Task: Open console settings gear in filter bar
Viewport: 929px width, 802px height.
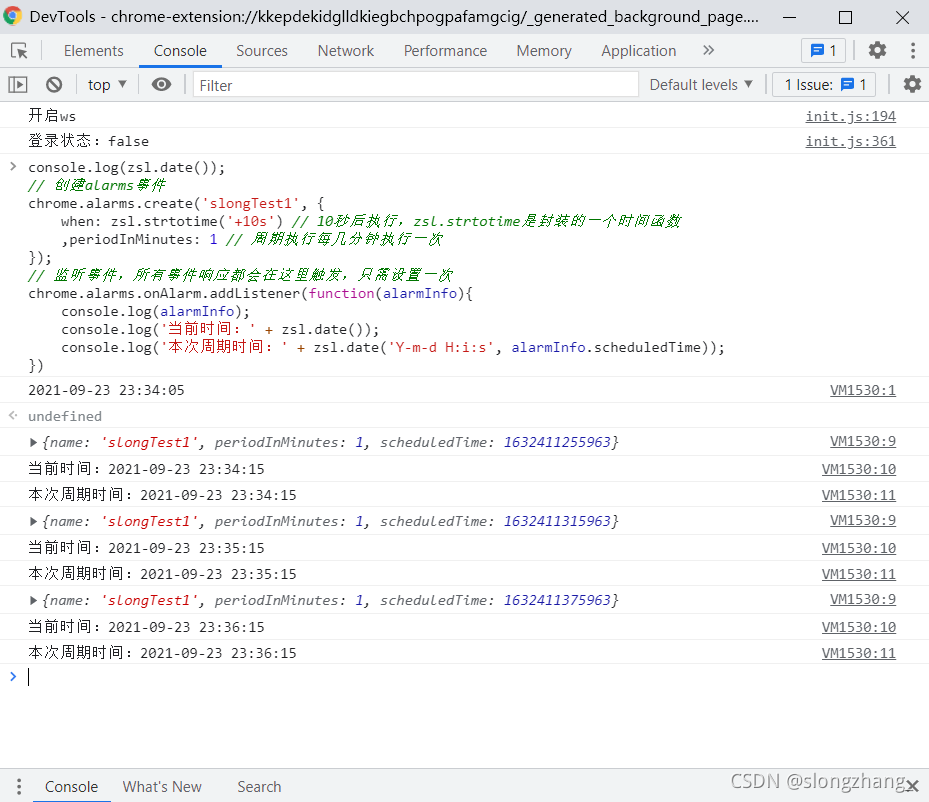Action: point(912,85)
